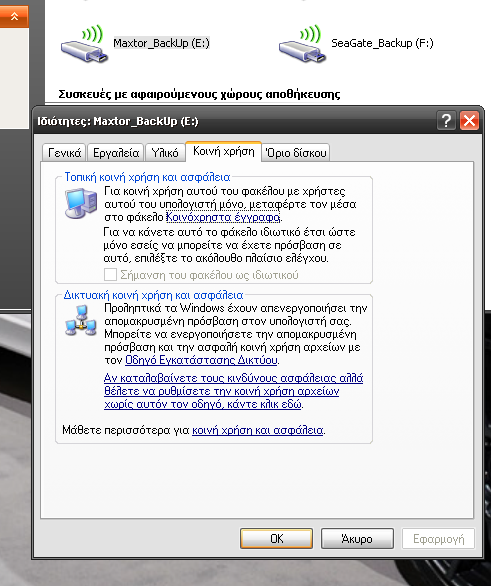Open the κοινή χρήση και ασφάλεια help link
This screenshot has height=586, width=491.
coord(257,430)
